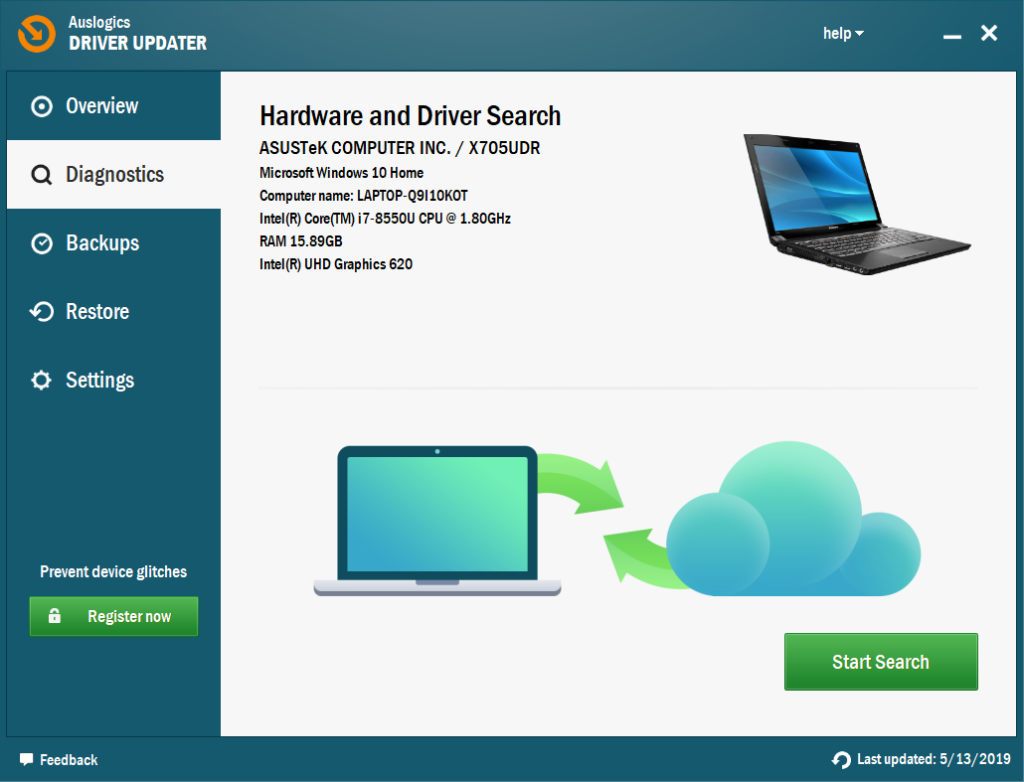Click the black laptop photo thumbnail
Viewport: 1024px width, 782px height.
pos(855,204)
